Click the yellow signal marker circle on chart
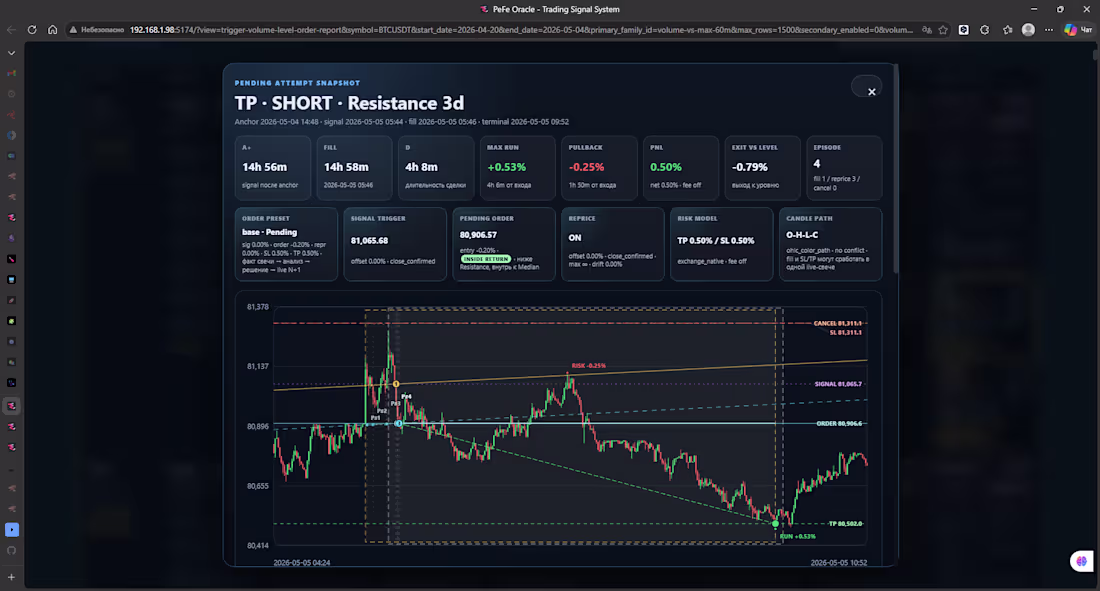Image resolution: width=1100 pixels, height=591 pixels. point(396,384)
